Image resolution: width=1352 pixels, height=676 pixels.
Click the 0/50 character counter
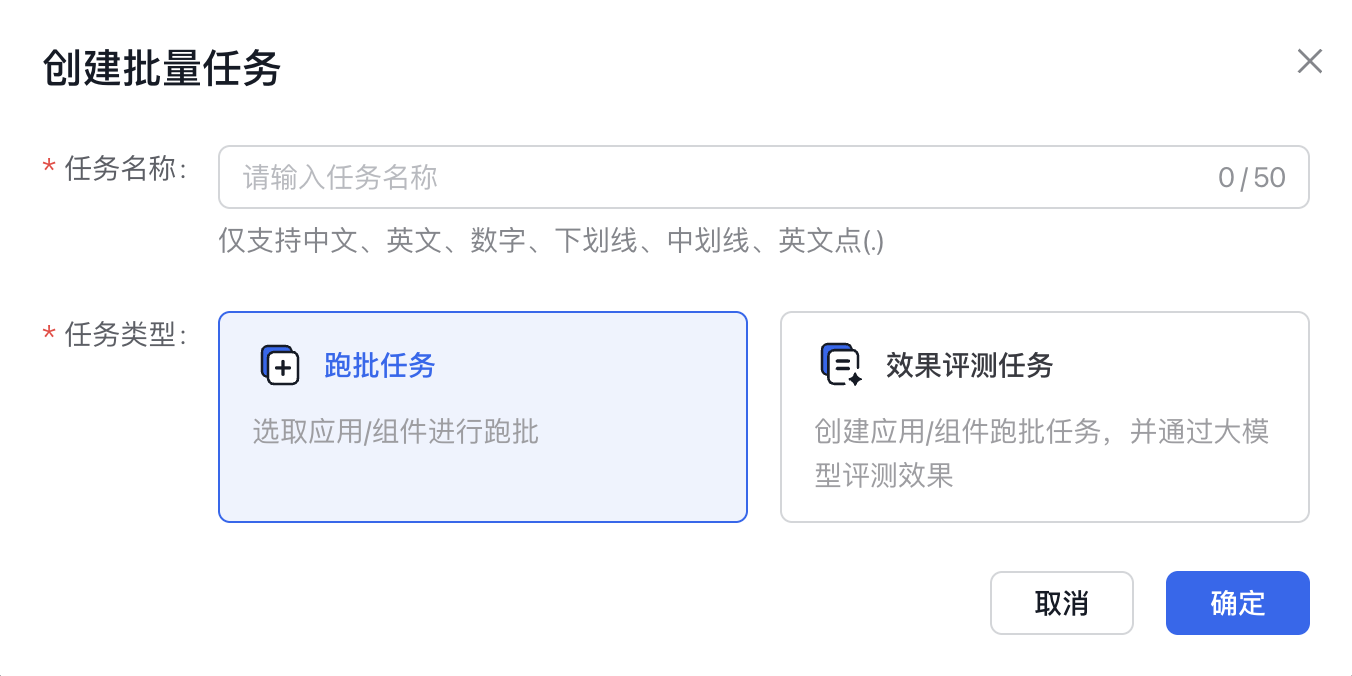[x=1252, y=178]
